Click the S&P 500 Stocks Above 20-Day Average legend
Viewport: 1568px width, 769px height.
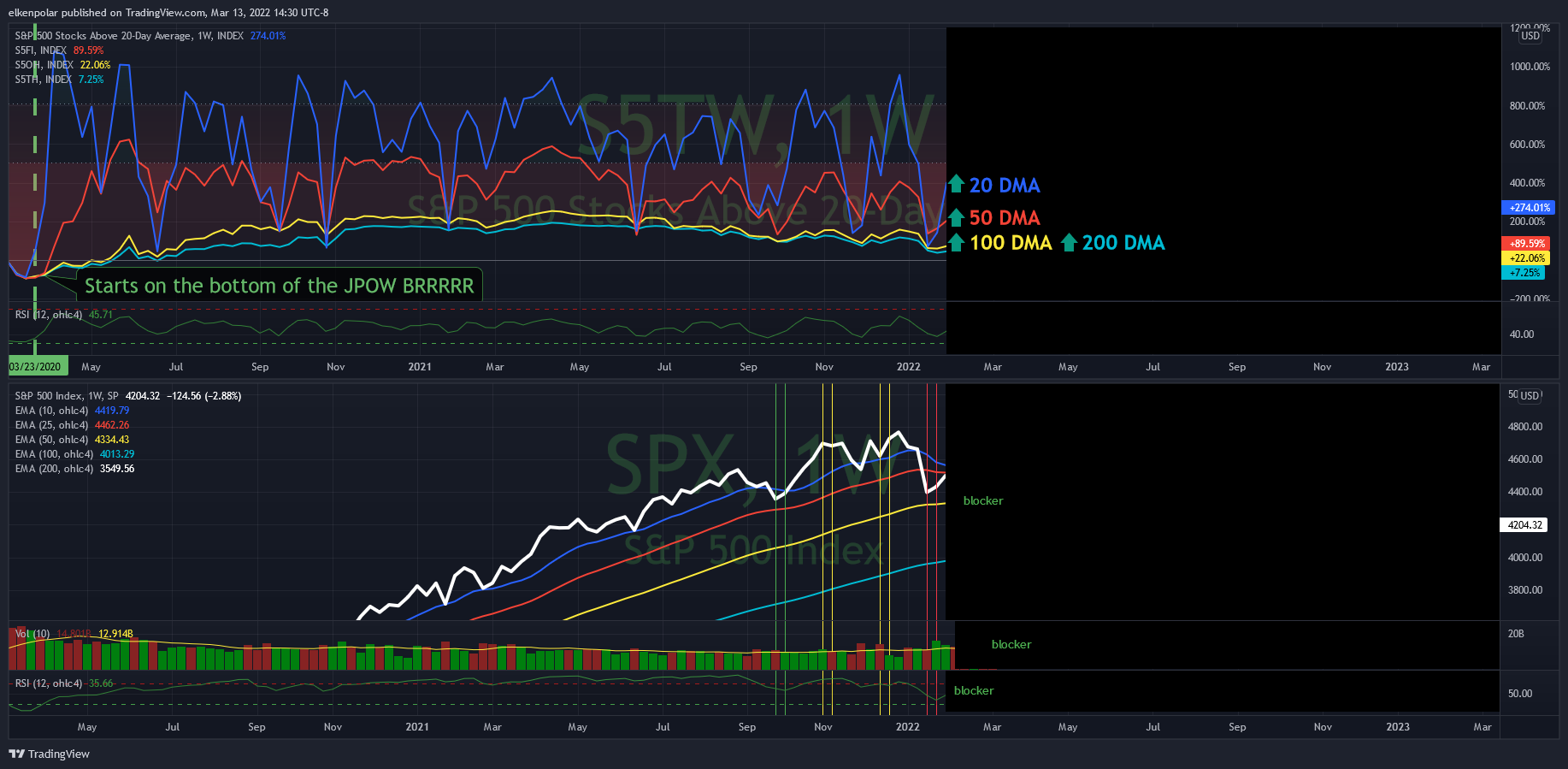150,36
